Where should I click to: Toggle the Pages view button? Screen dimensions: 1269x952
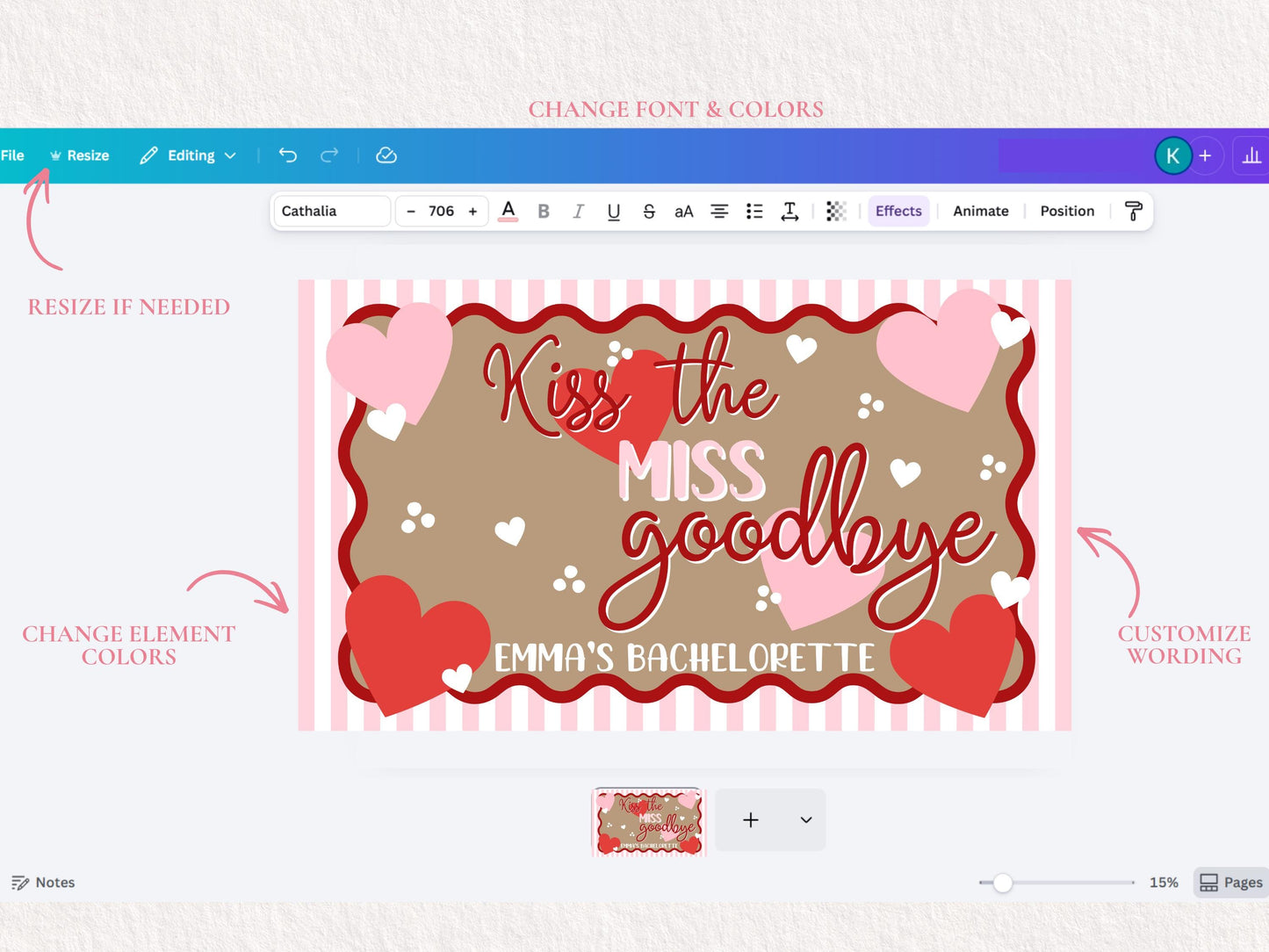click(x=1231, y=883)
